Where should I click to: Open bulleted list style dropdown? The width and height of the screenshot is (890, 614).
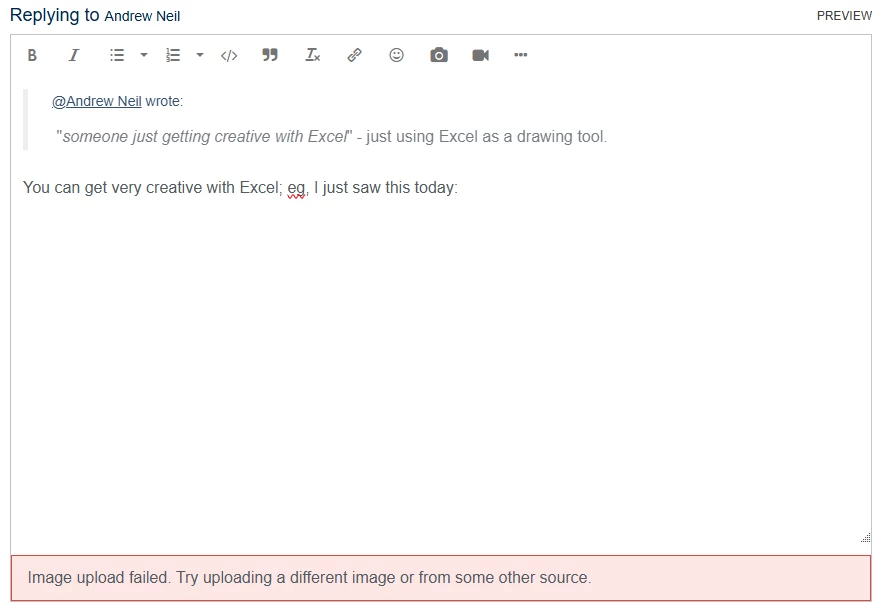pos(144,55)
